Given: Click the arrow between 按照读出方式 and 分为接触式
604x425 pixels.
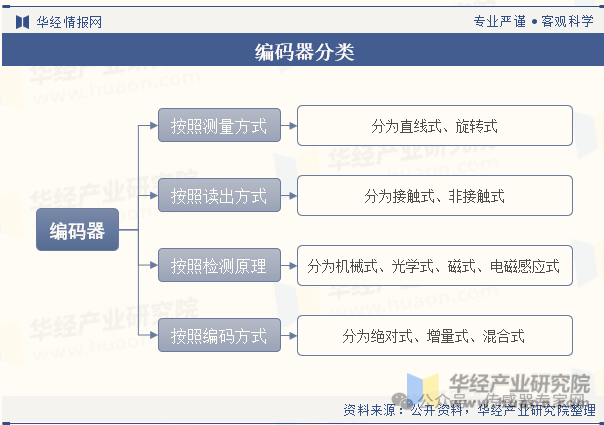Looking at the screenshot, I should tap(288, 196).
